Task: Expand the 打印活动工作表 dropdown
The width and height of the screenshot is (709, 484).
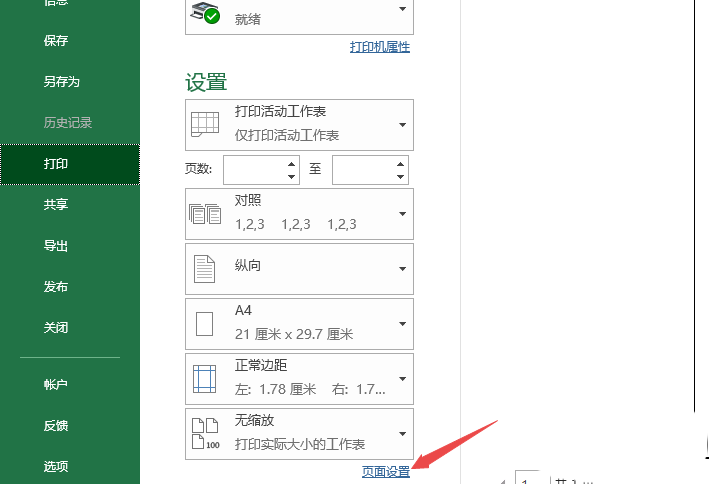Action: [x=402, y=125]
